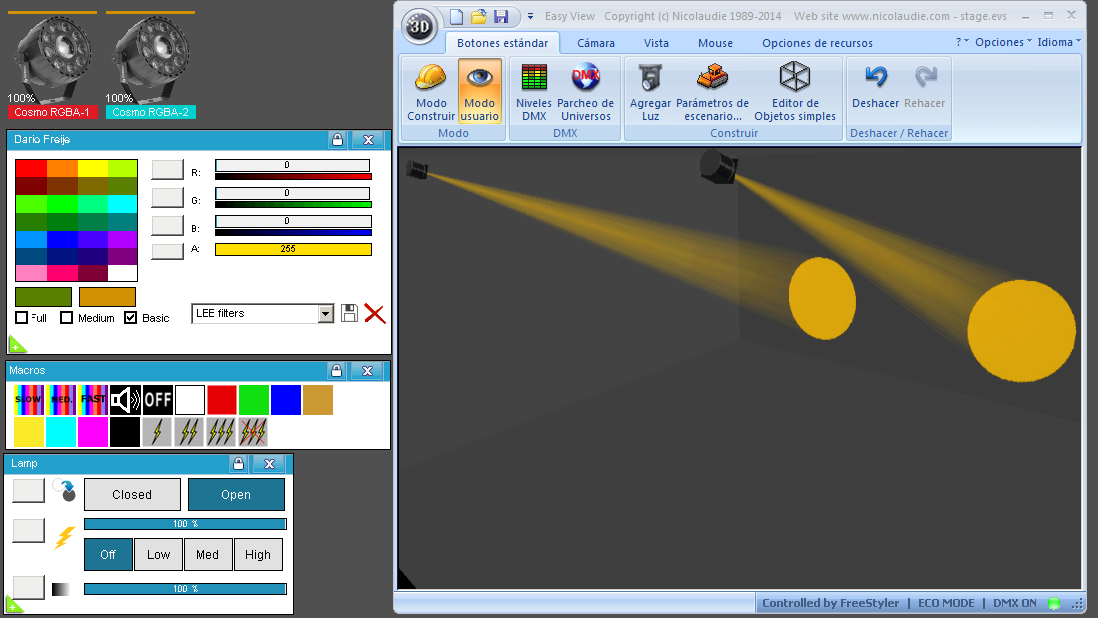This screenshot has width=1098, height=618.
Task: Toggle the square box beside shutter row
Action: (x=29, y=491)
